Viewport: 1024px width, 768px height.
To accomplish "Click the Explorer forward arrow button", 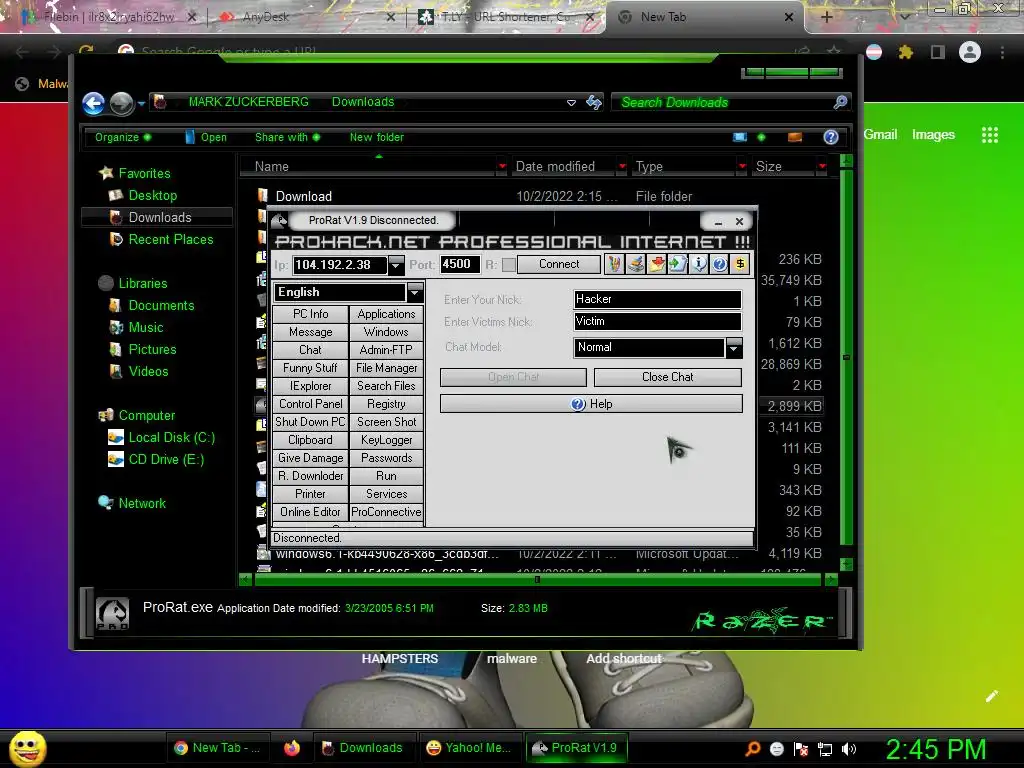I will click(121, 103).
